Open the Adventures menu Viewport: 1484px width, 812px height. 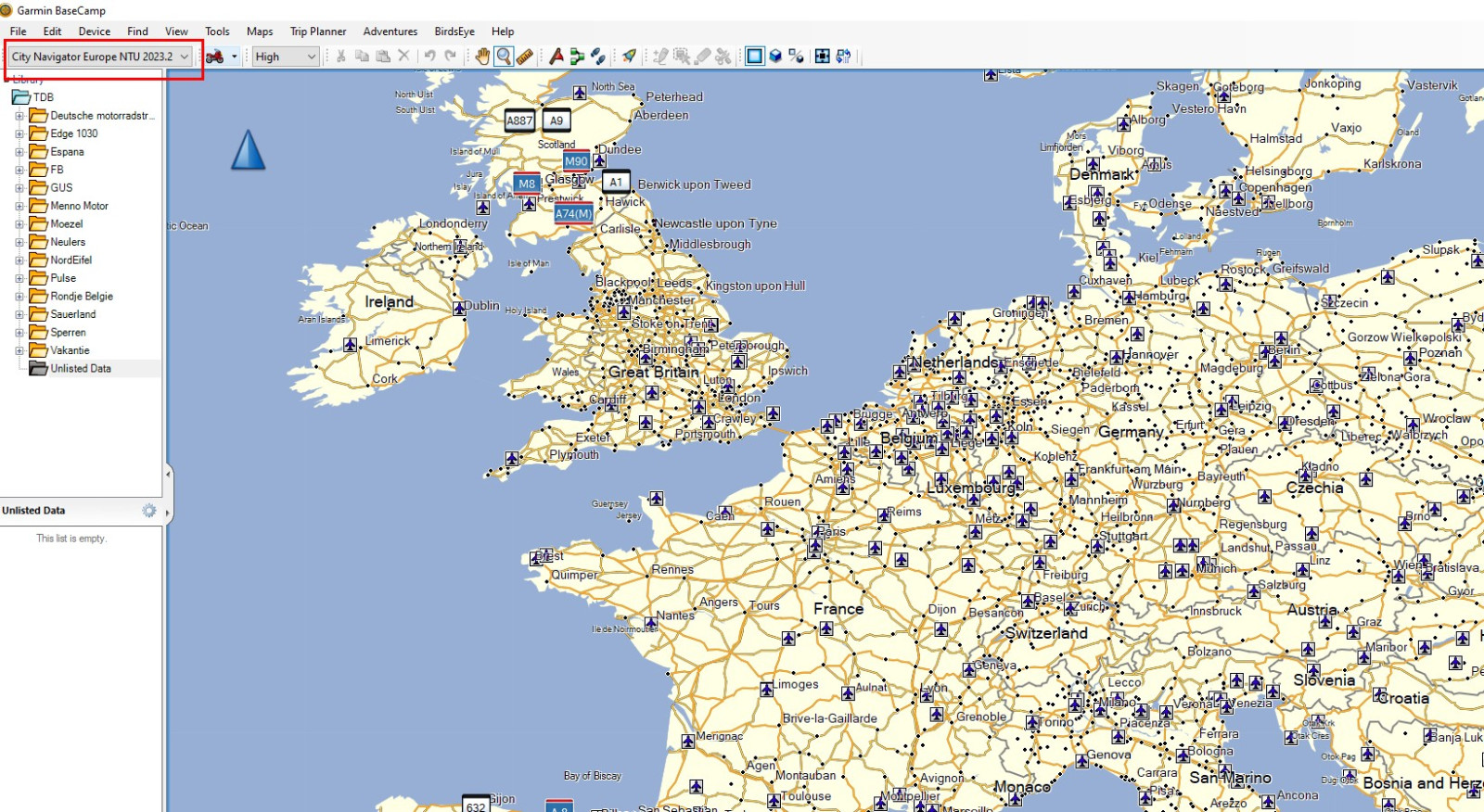tap(390, 32)
